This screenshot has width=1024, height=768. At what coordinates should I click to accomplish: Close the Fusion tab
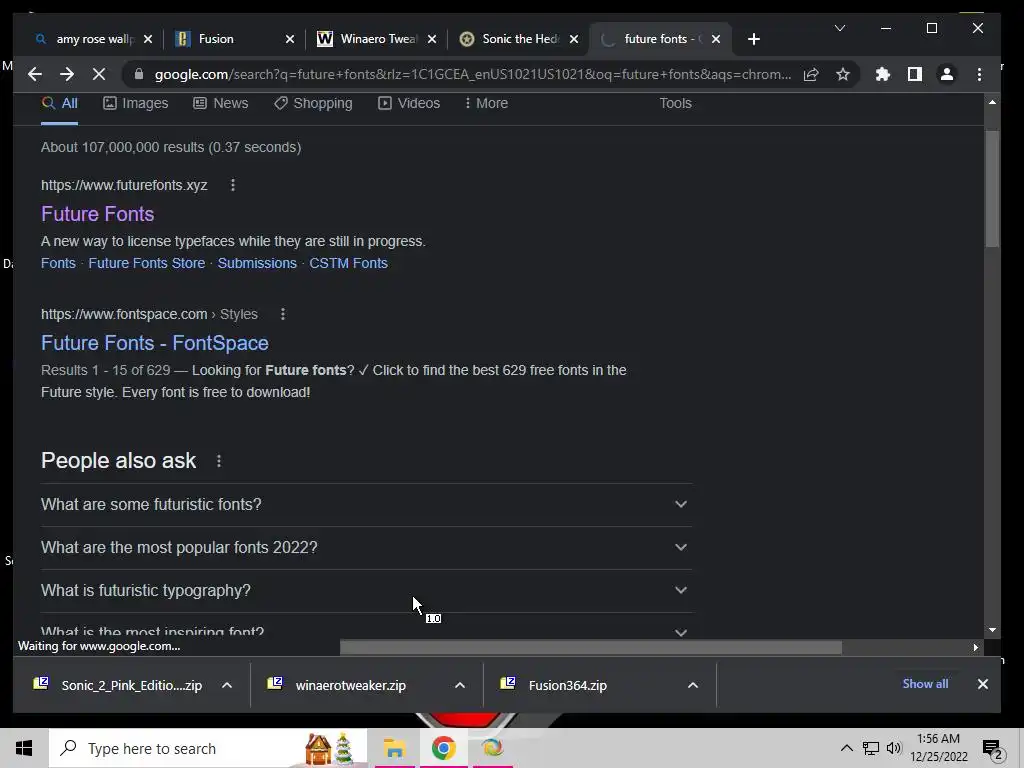290,39
